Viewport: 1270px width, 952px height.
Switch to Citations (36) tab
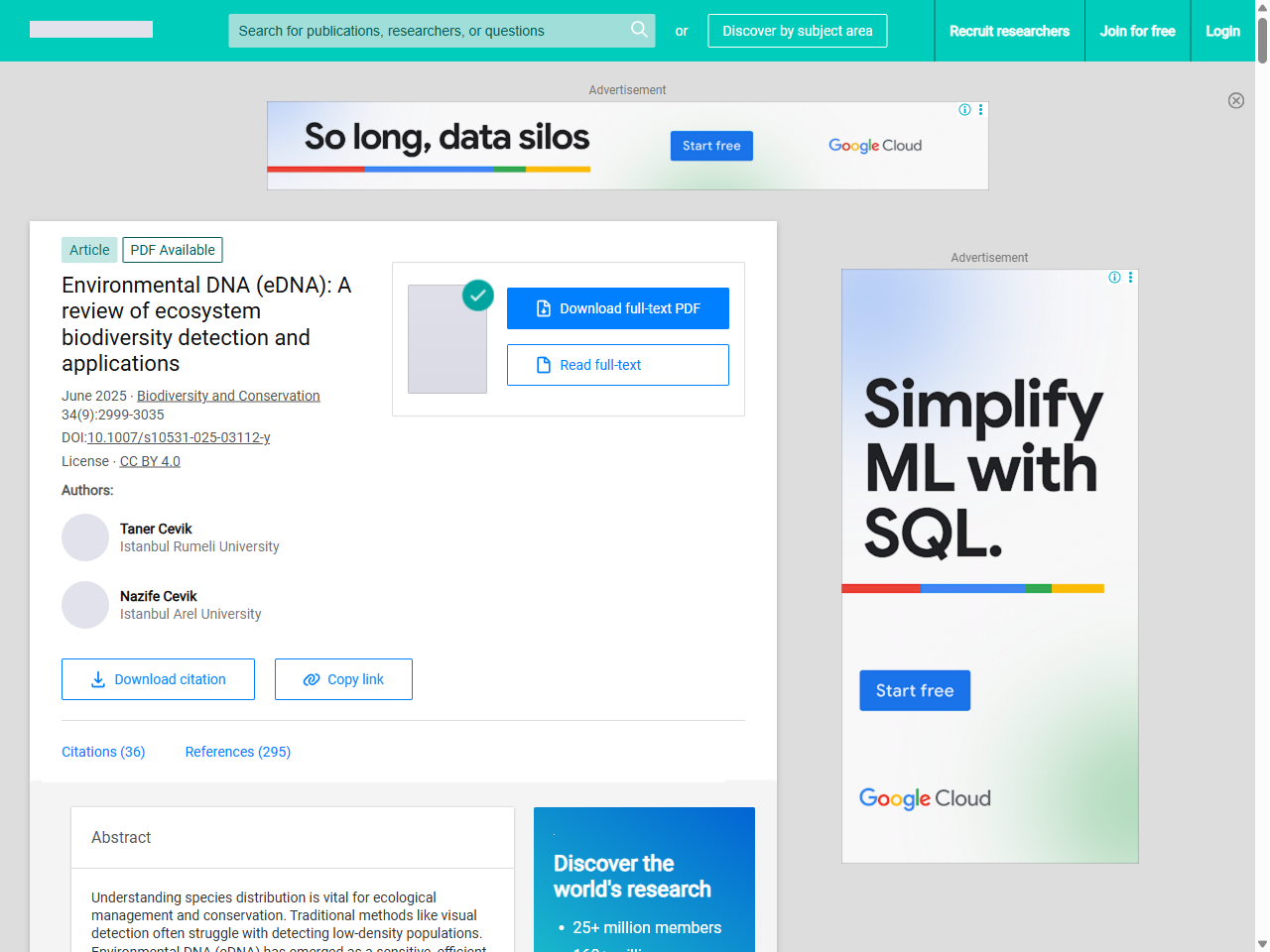pos(103,752)
